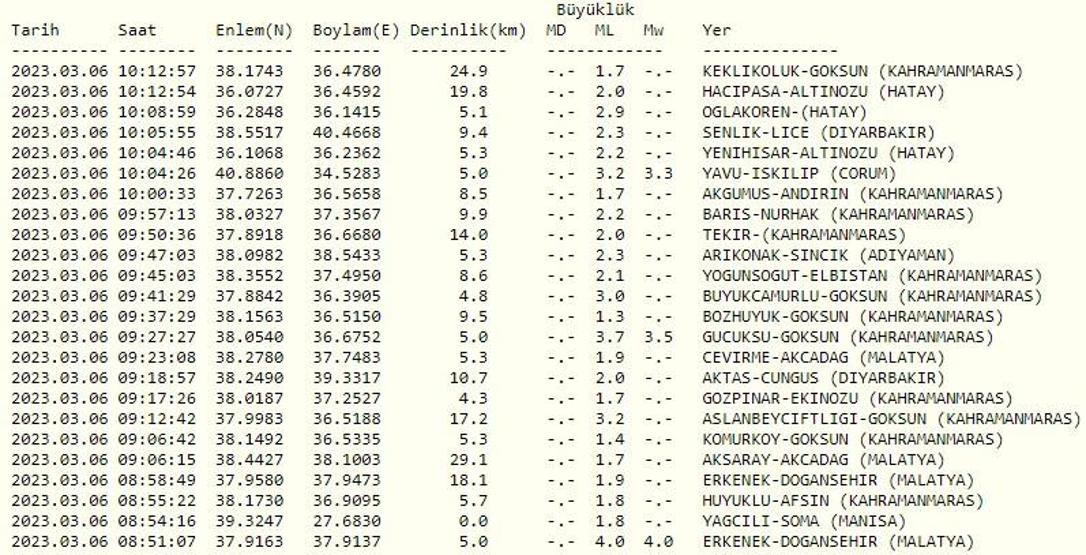Select the Mw column header
The image size is (1086, 555).
(652, 30)
